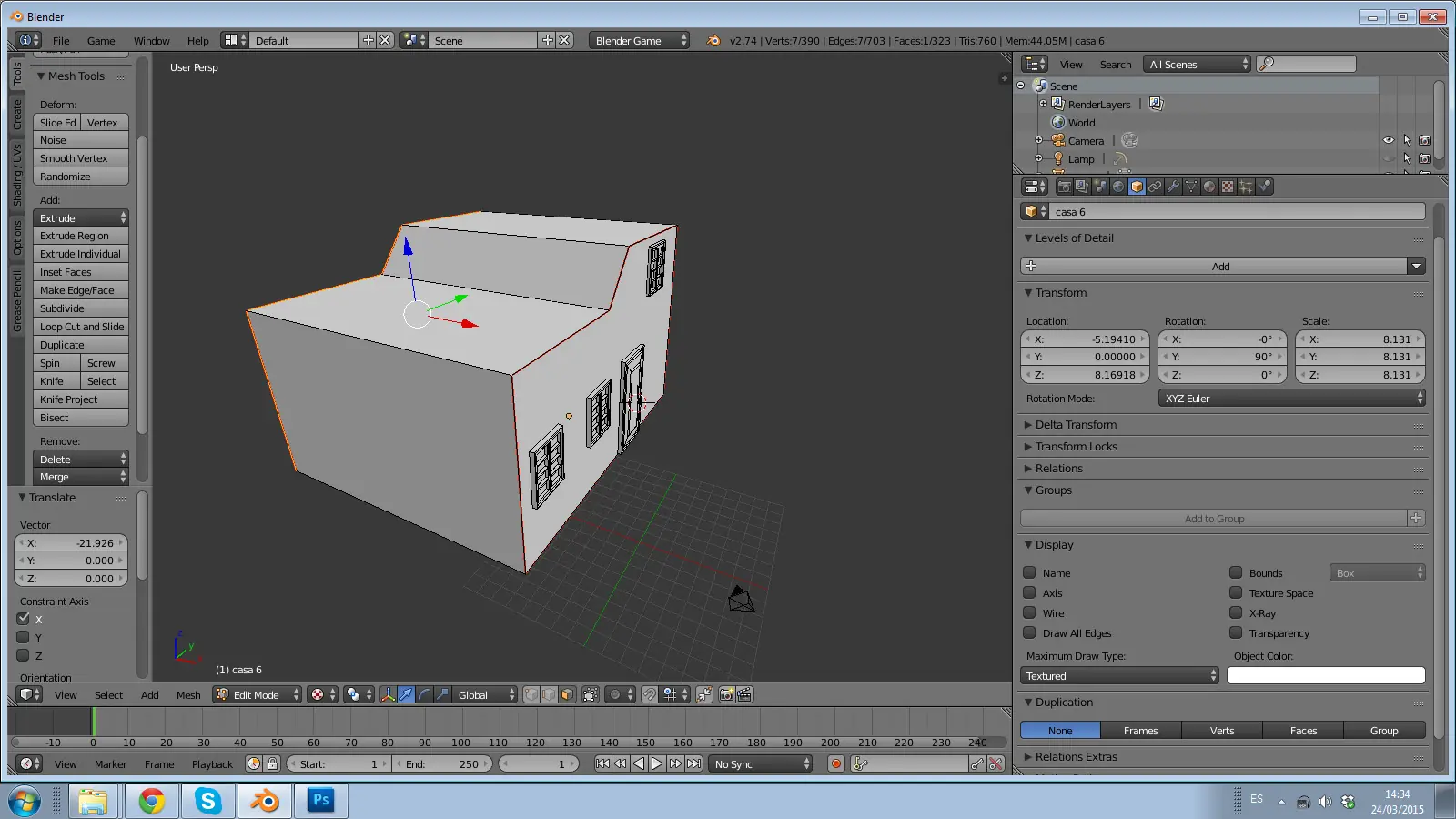Select edge selection mode icon
The width and height of the screenshot is (1456, 819).
(550, 694)
